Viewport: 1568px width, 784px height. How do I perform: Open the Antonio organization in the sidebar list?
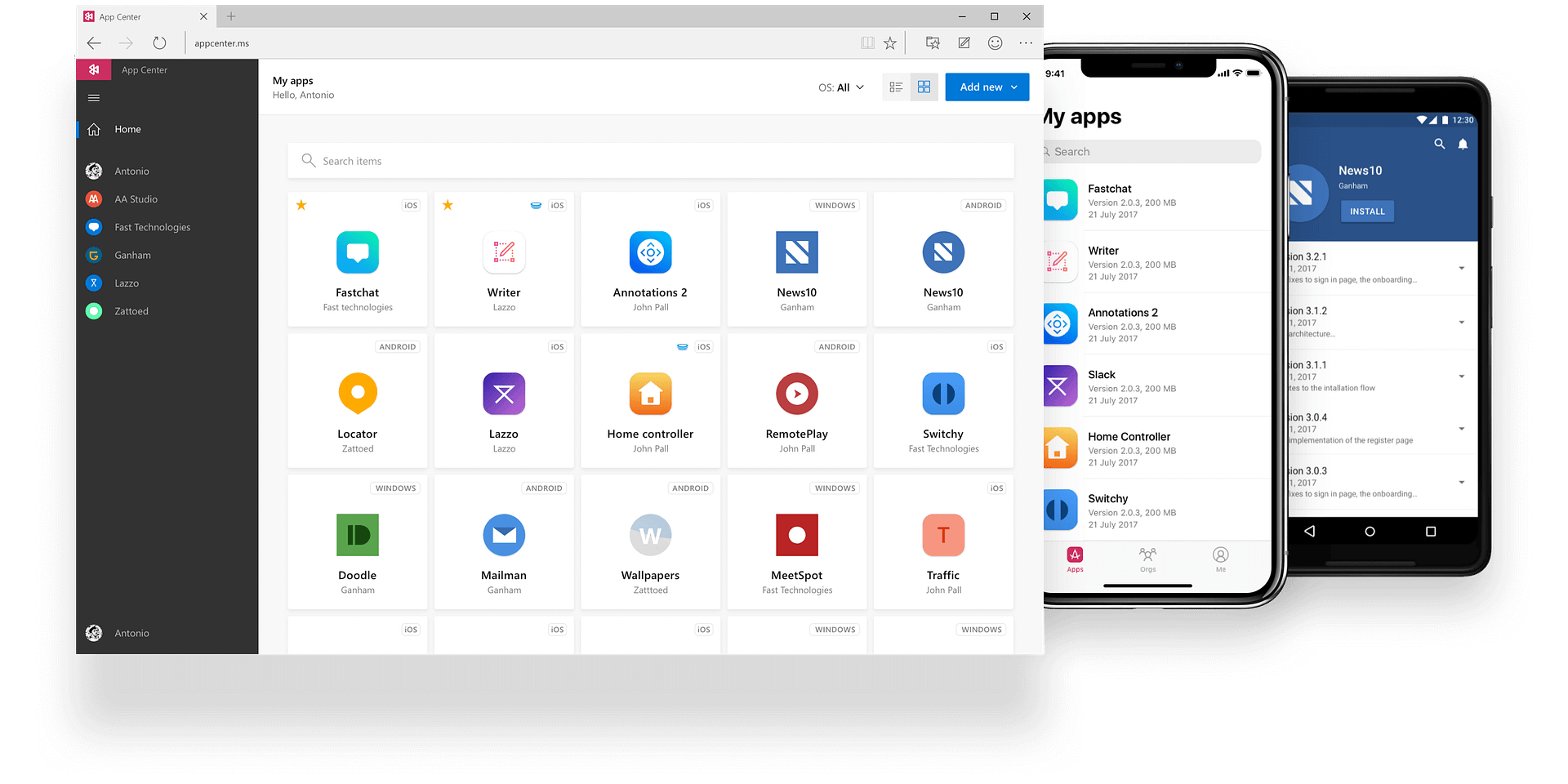[131, 171]
